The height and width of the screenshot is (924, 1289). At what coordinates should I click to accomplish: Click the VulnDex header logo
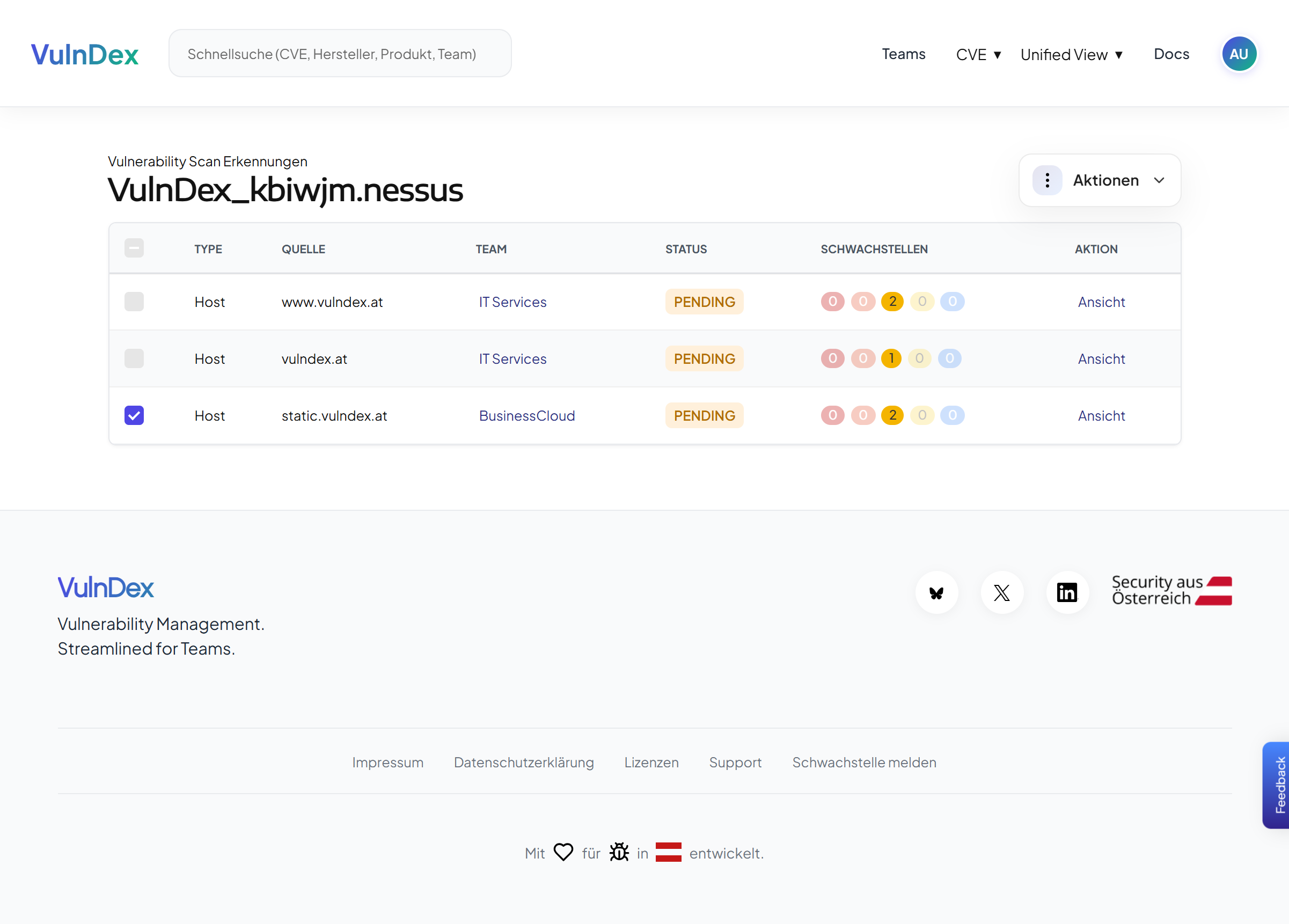click(85, 55)
